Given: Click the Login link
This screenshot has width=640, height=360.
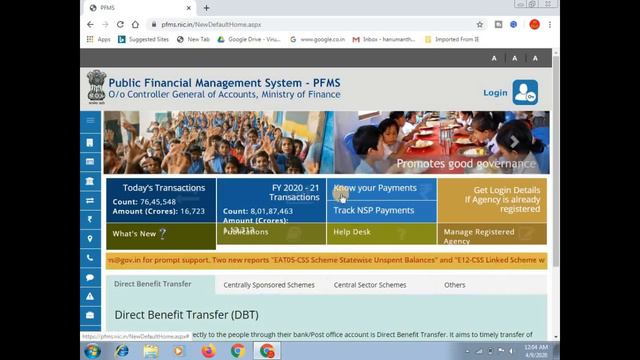Looking at the screenshot, I should [495, 93].
